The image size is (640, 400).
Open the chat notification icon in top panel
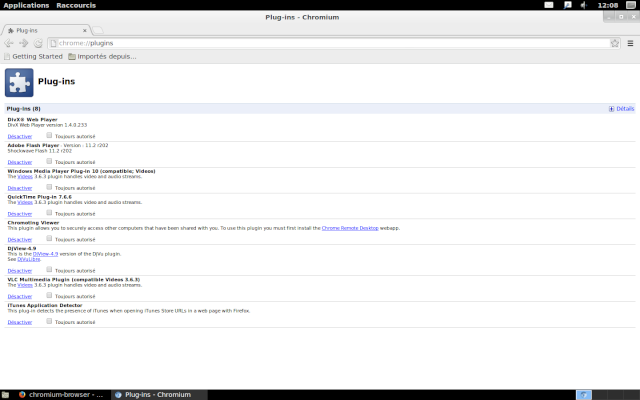[567, 5]
